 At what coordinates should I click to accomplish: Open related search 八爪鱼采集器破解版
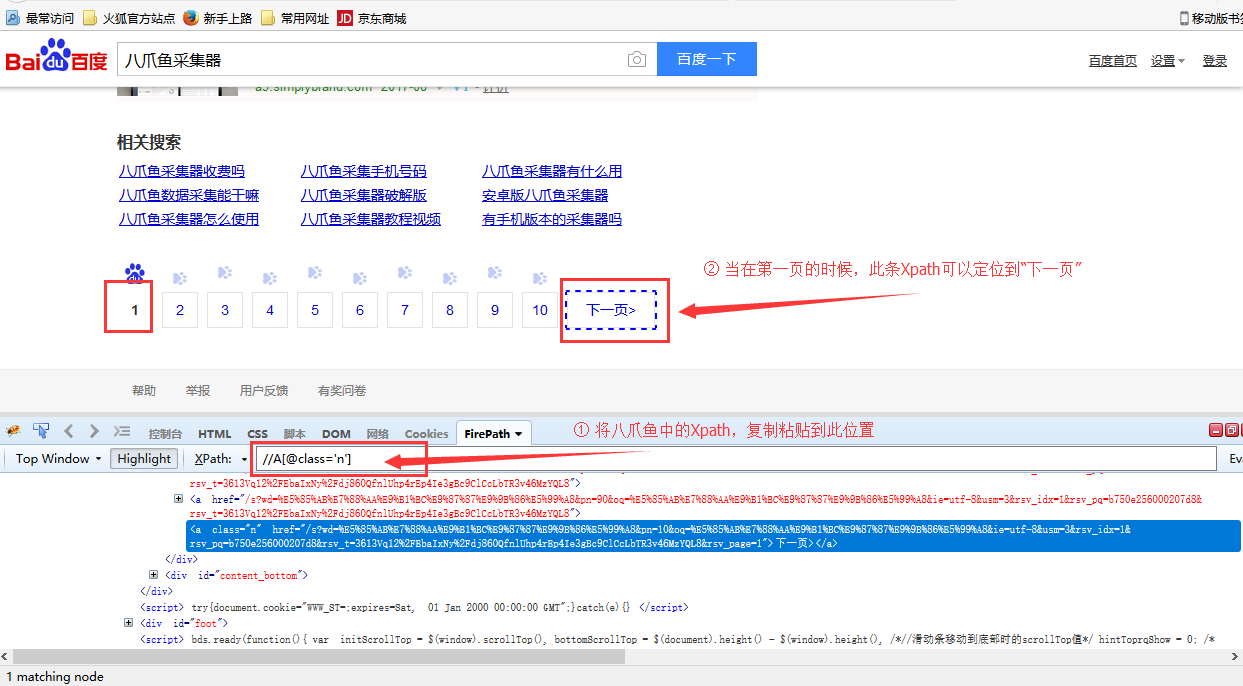pos(364,195)
